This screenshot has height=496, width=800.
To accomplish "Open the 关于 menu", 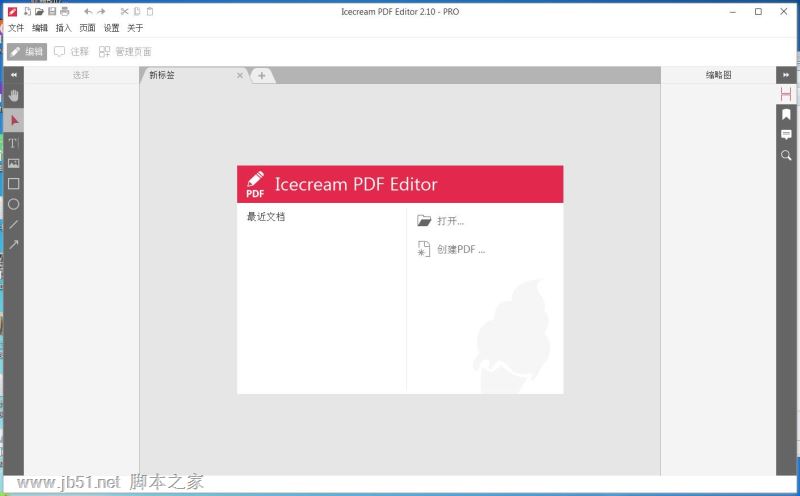I will pyautogui.click(x=135, y=28).
